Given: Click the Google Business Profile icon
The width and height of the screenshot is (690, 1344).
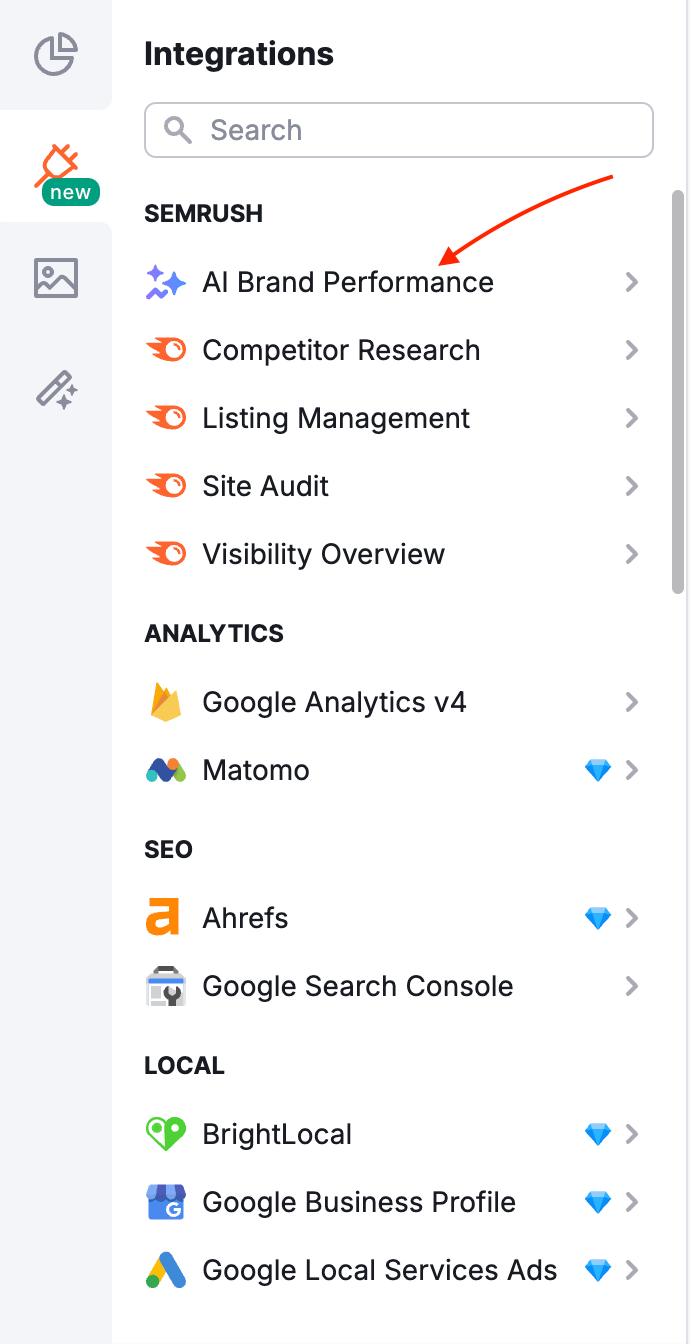Looking at the screenshot, I should point(166,1201).
